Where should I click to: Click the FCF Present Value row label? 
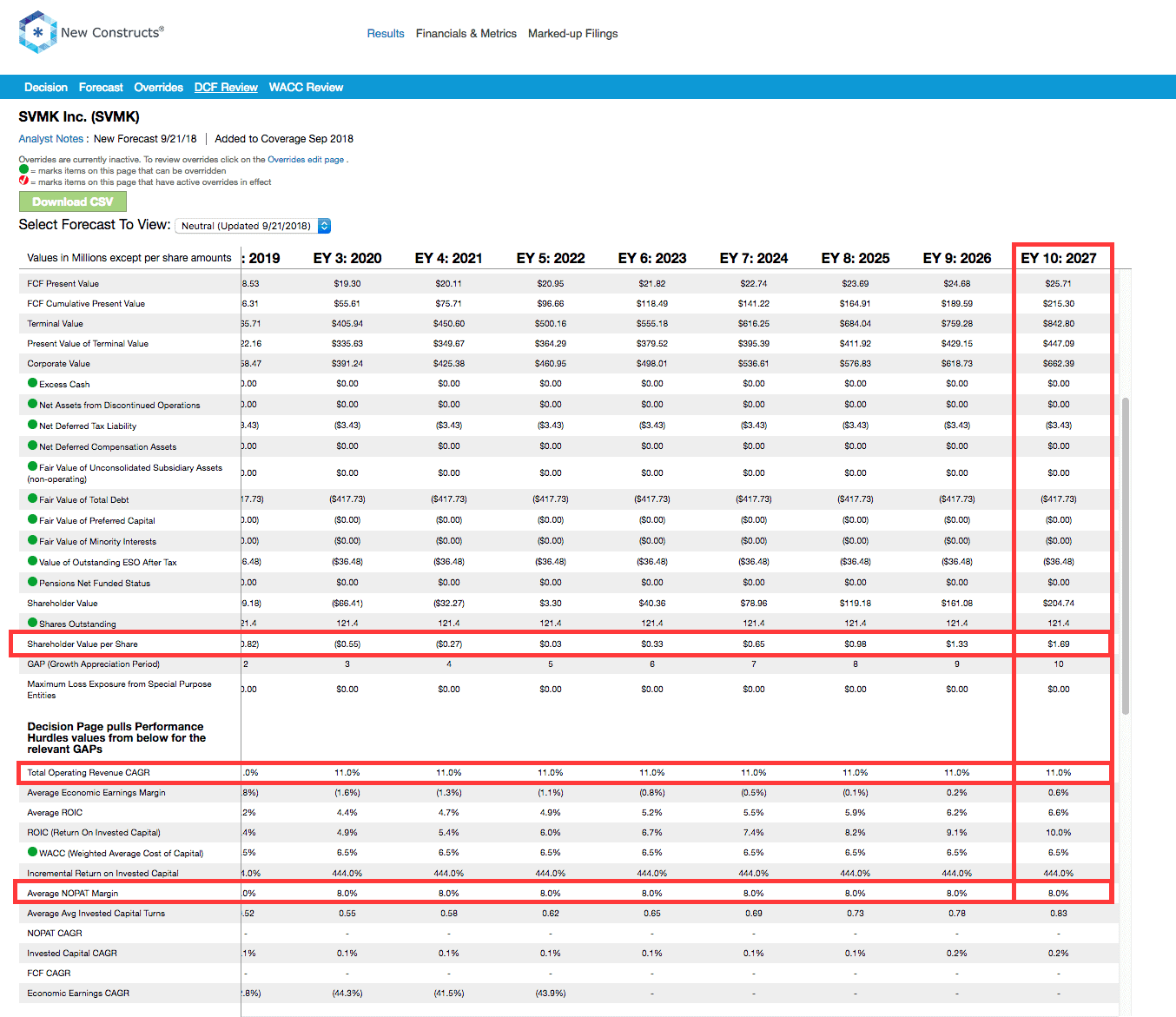click(x=63, y=284)
